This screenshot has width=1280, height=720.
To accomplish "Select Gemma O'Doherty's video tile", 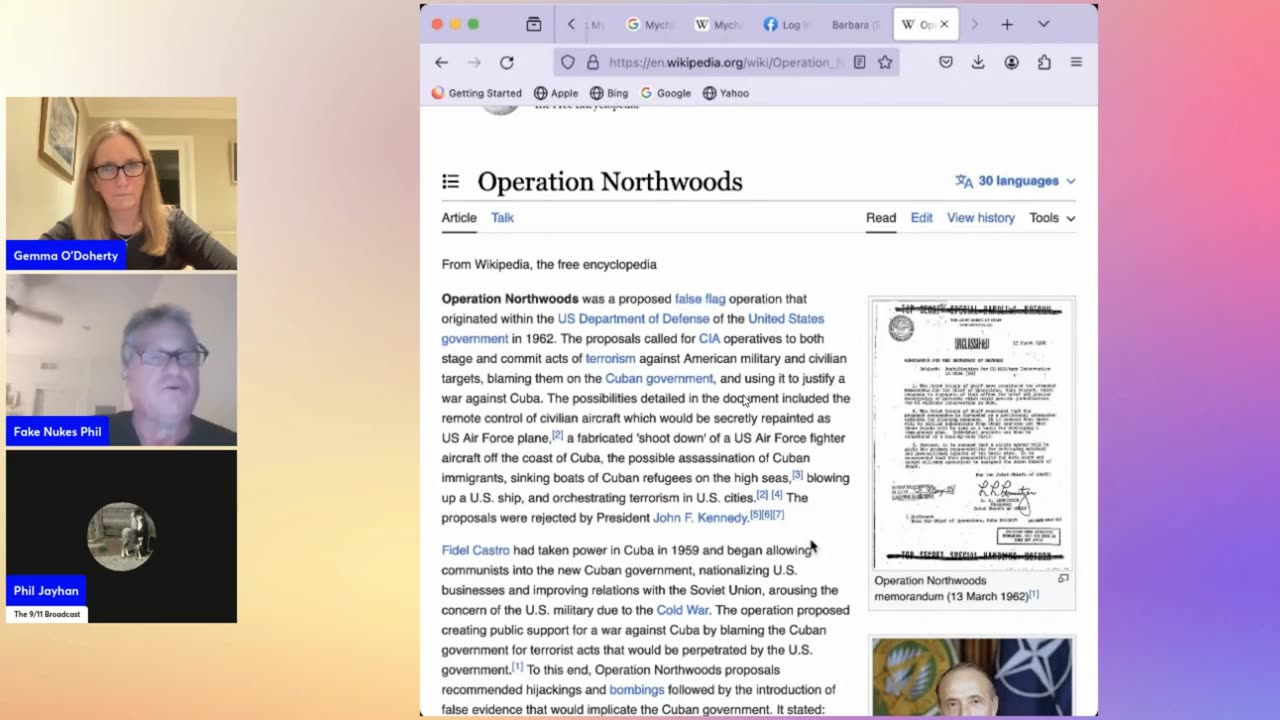I will [x=121, y=183].
